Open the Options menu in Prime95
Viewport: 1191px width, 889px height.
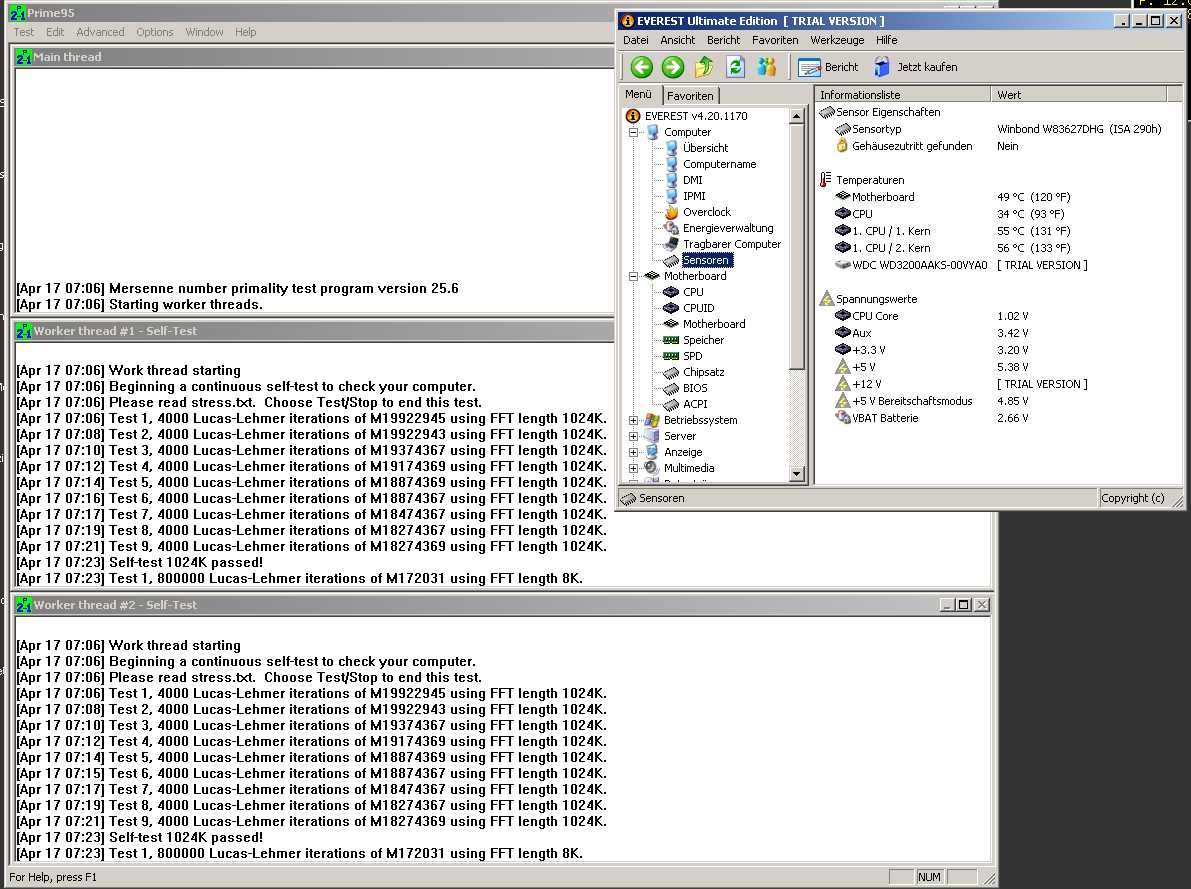click(x=154, y=32)
